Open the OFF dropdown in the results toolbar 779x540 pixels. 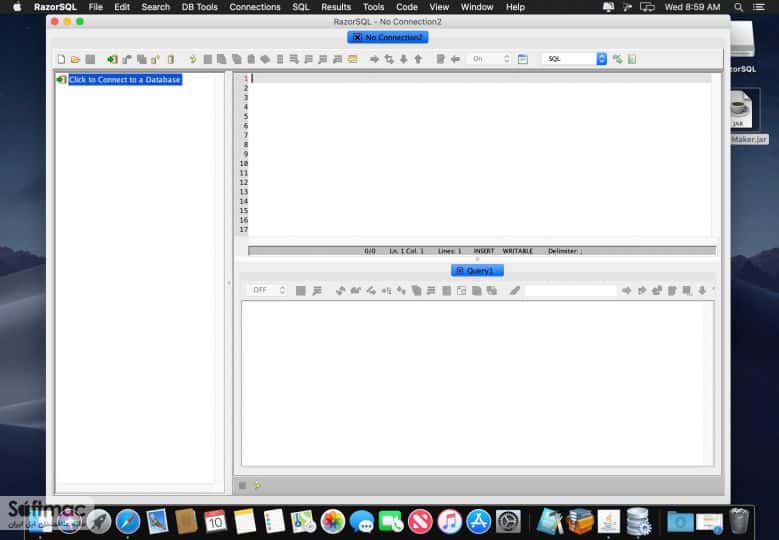click(268, 290)
